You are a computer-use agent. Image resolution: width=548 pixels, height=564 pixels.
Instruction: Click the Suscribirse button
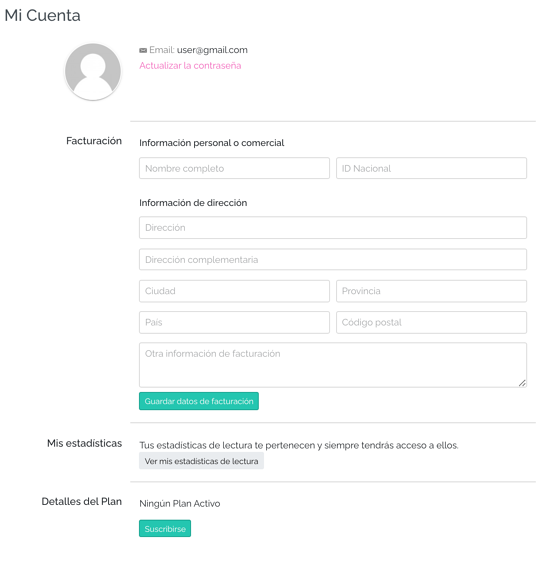pyautogui.click(x=165, y=528)
